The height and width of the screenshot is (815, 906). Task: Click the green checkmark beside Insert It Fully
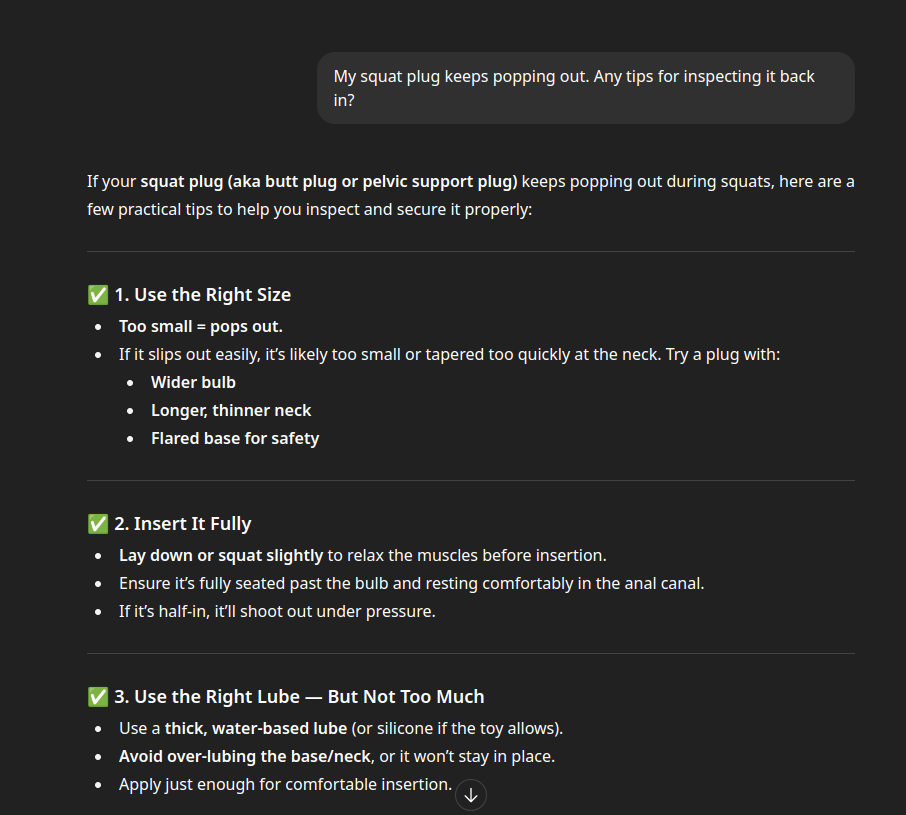(98, 524)
